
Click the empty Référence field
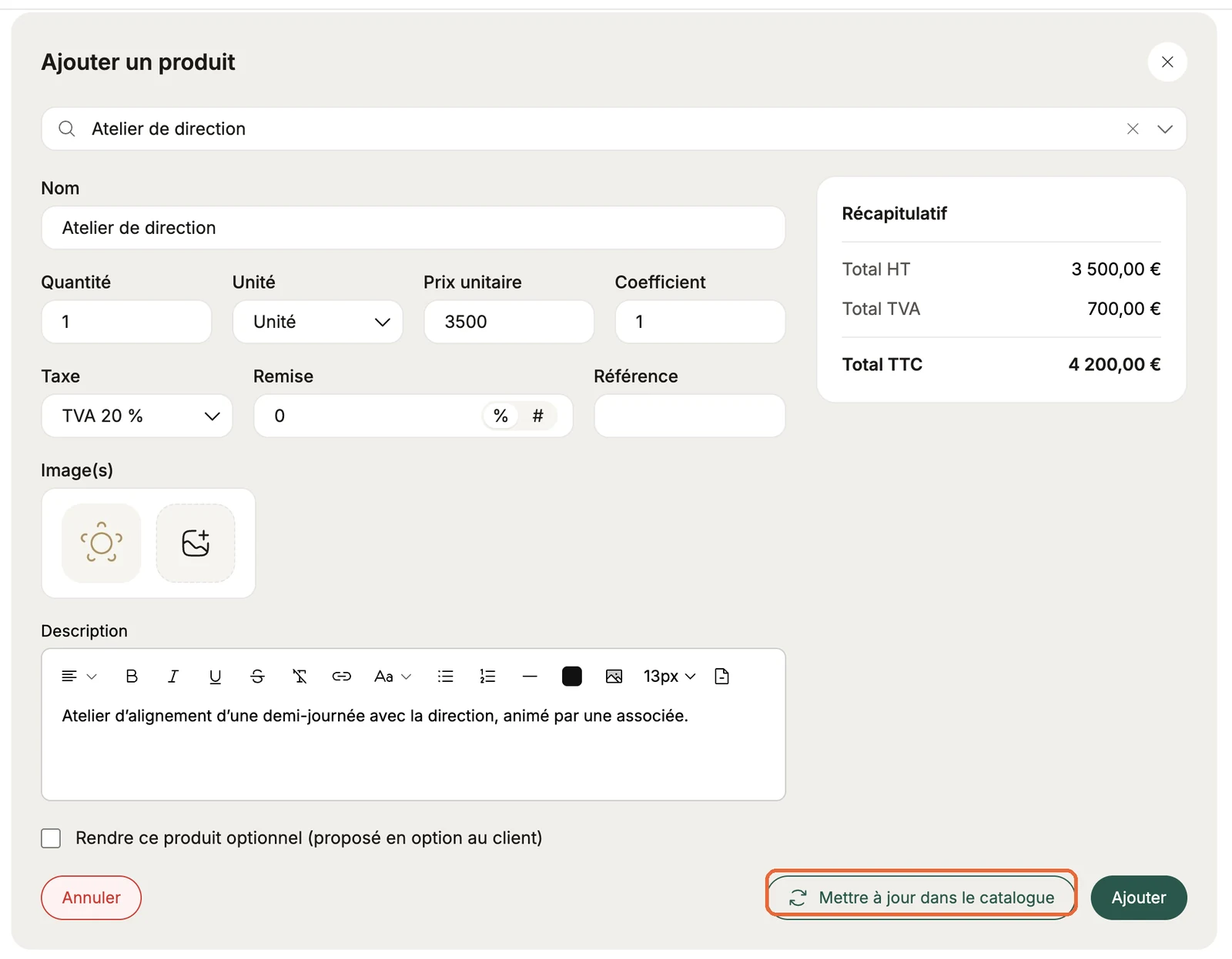point(690,416)
